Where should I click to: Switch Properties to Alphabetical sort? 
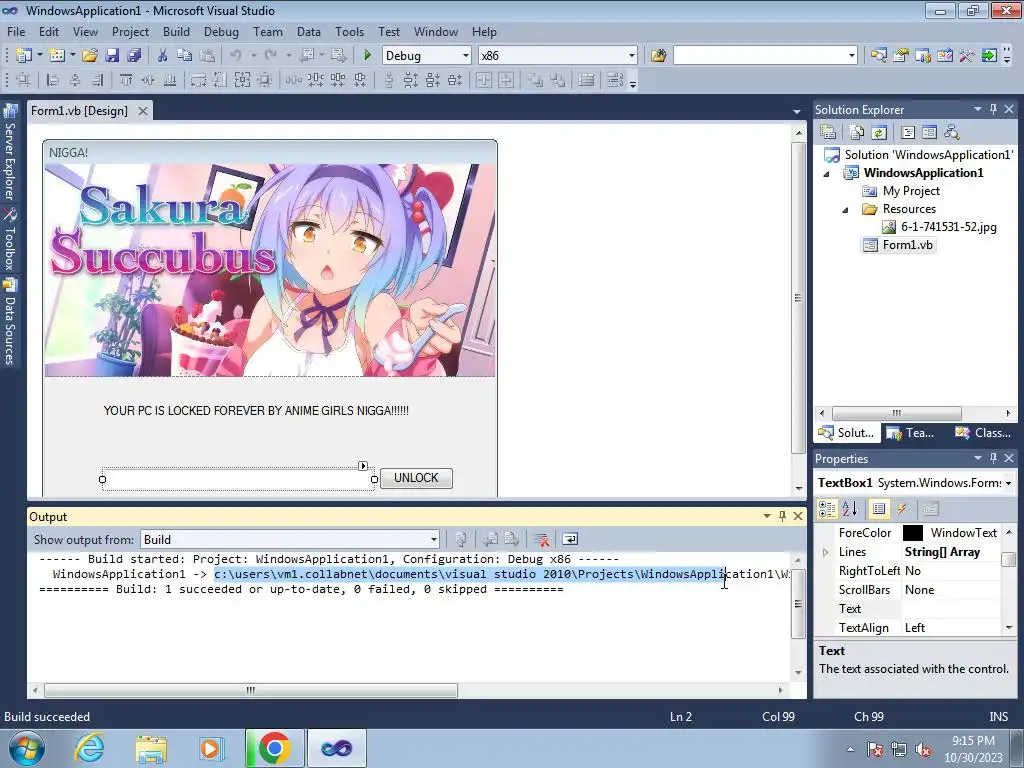point(850,509)
